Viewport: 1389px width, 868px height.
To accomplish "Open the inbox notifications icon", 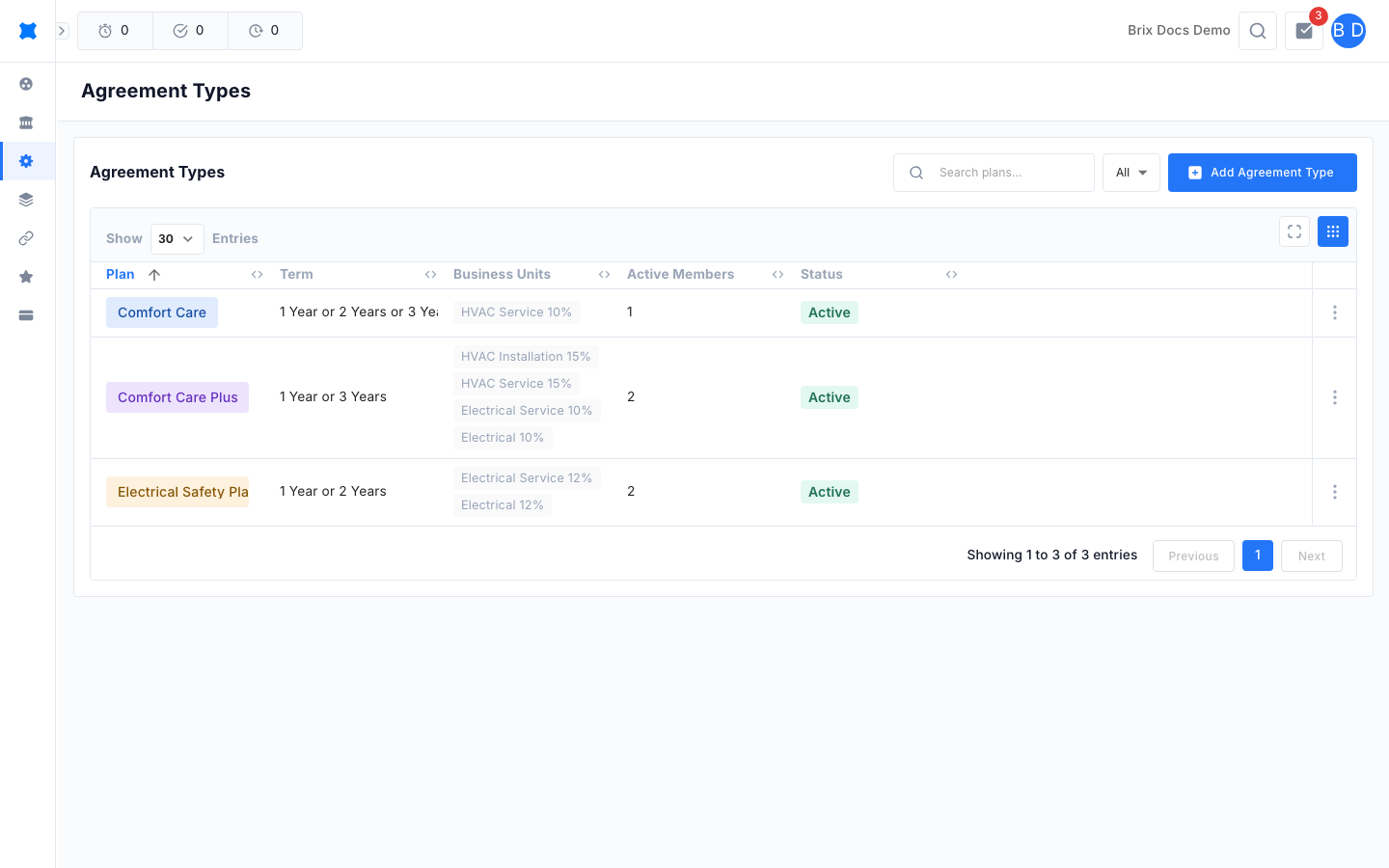I will coord(1304,31).
